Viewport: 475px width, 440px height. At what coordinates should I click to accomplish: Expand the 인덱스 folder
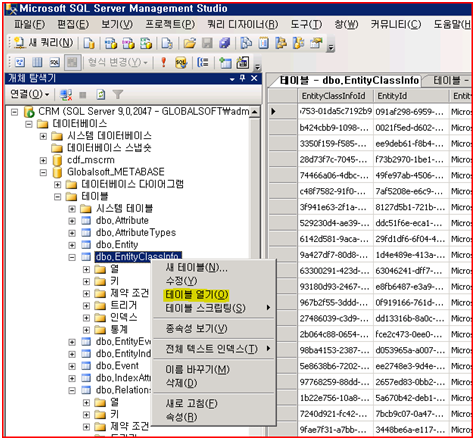(x=86, y=318)
